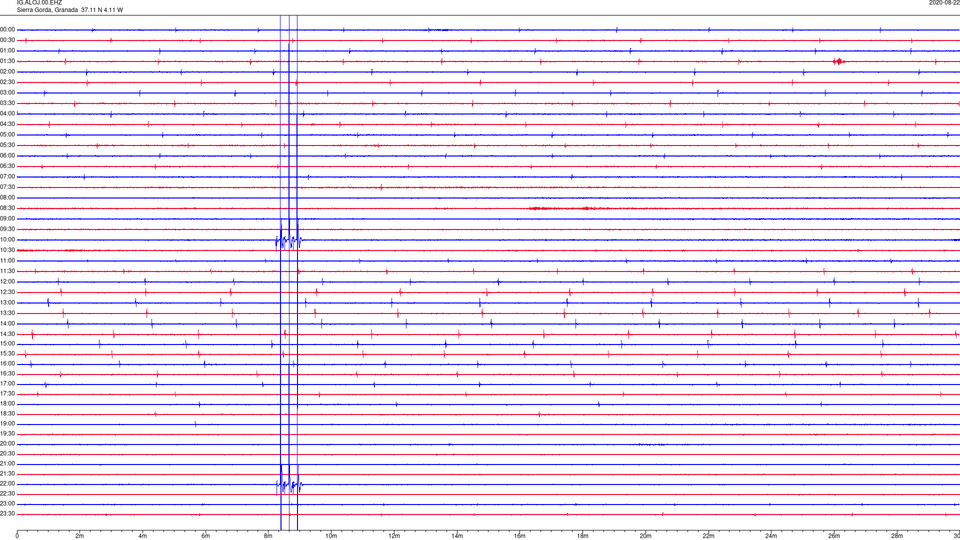Select the 21:00 trace time label

coord(7,463)
